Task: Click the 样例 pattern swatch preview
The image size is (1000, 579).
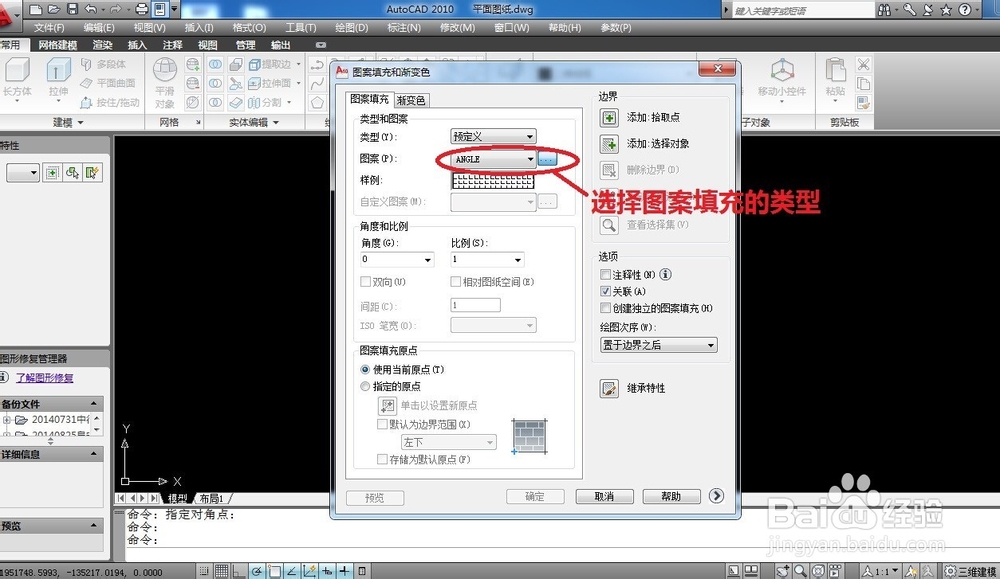Action: pos(493,181)
